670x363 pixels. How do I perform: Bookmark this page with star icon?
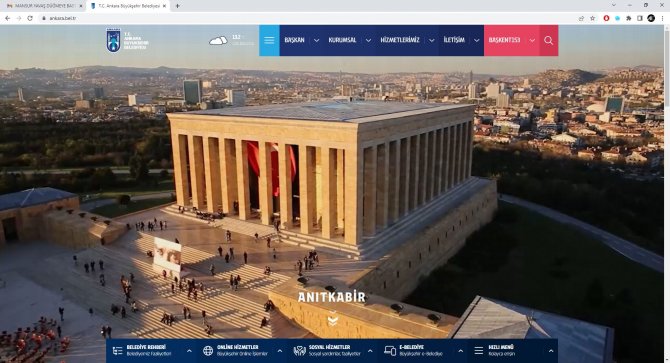(592, 18)
